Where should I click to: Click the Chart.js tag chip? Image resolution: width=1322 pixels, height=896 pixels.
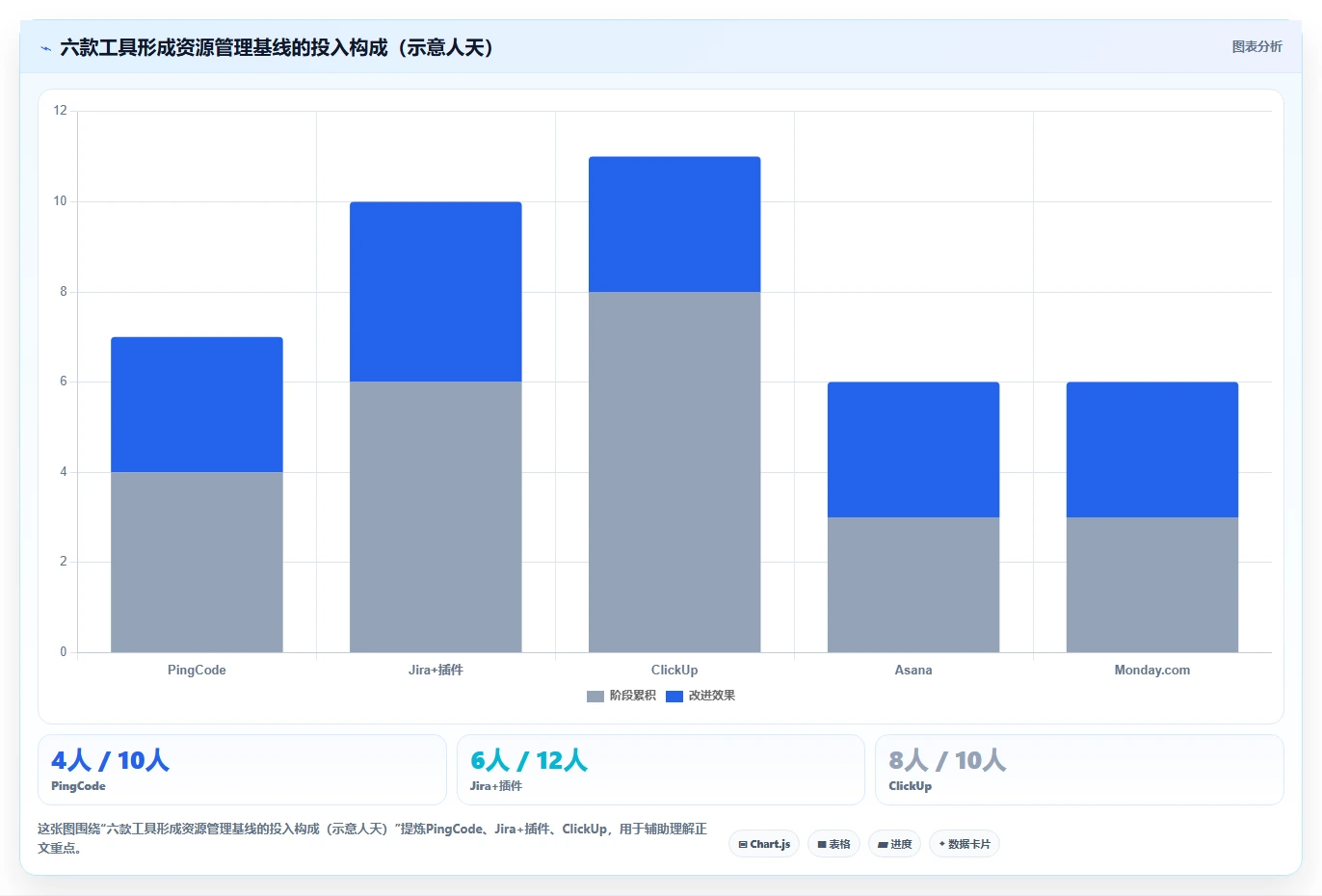[764, 844]
